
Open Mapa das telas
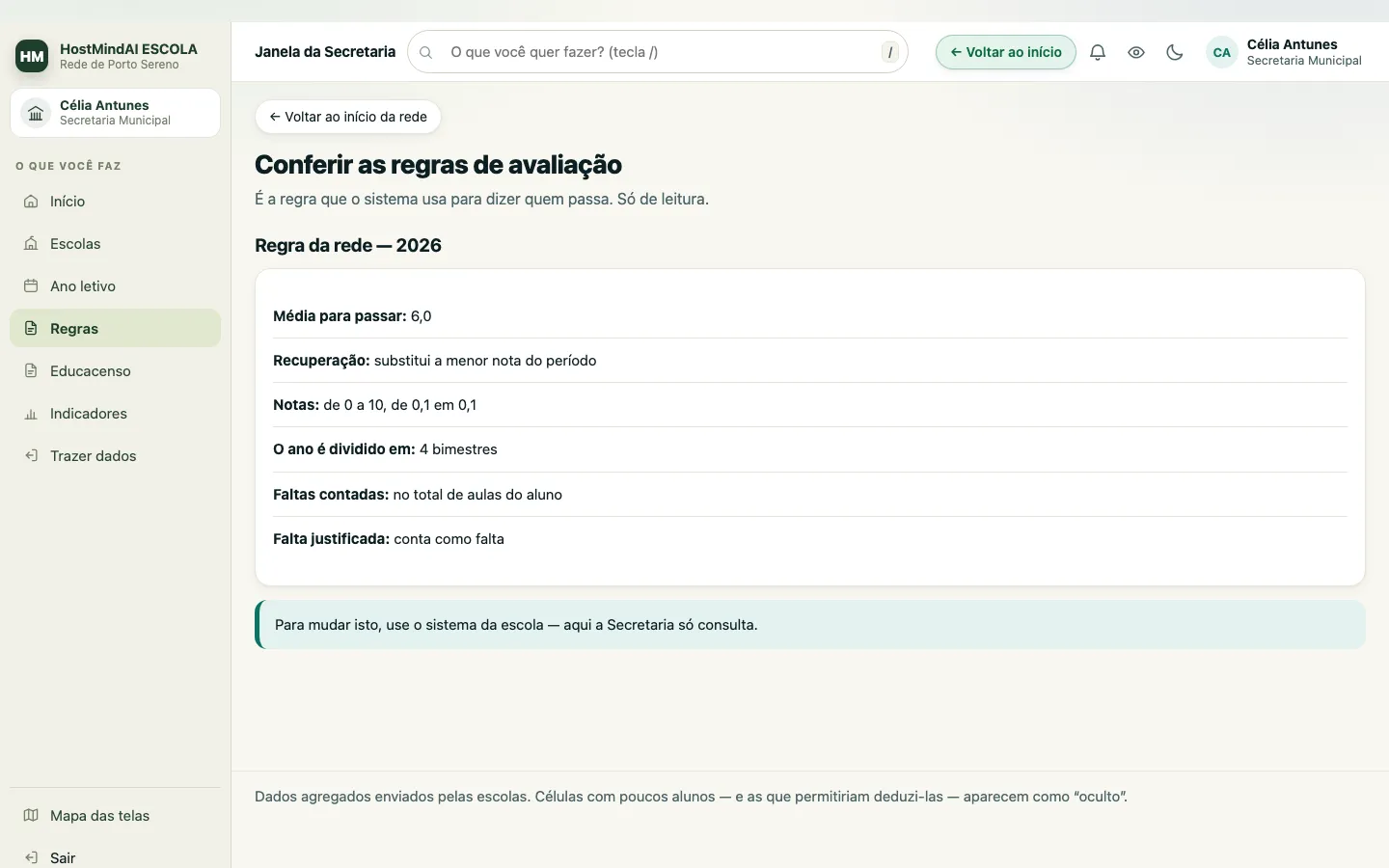click(115, 816)
